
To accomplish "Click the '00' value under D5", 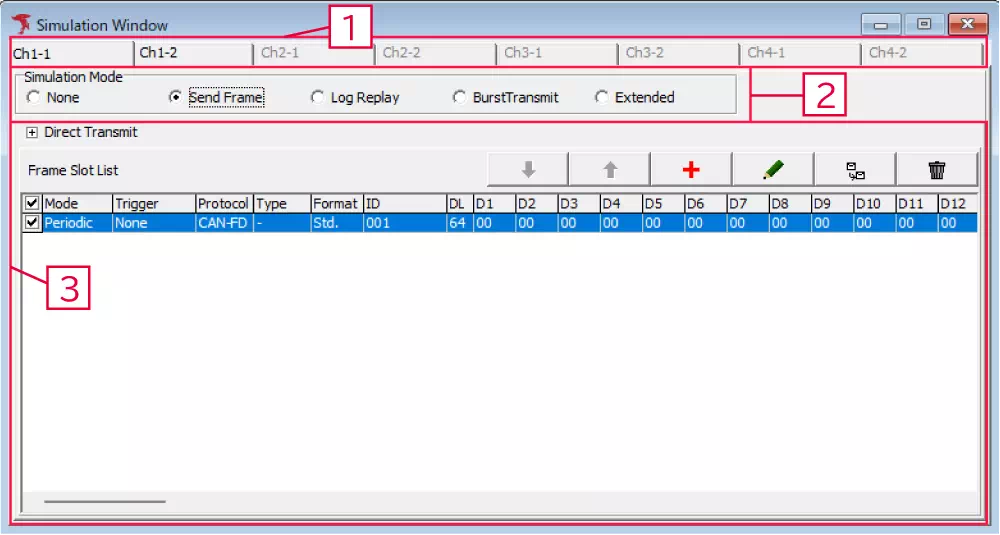I will coord(663,223).
